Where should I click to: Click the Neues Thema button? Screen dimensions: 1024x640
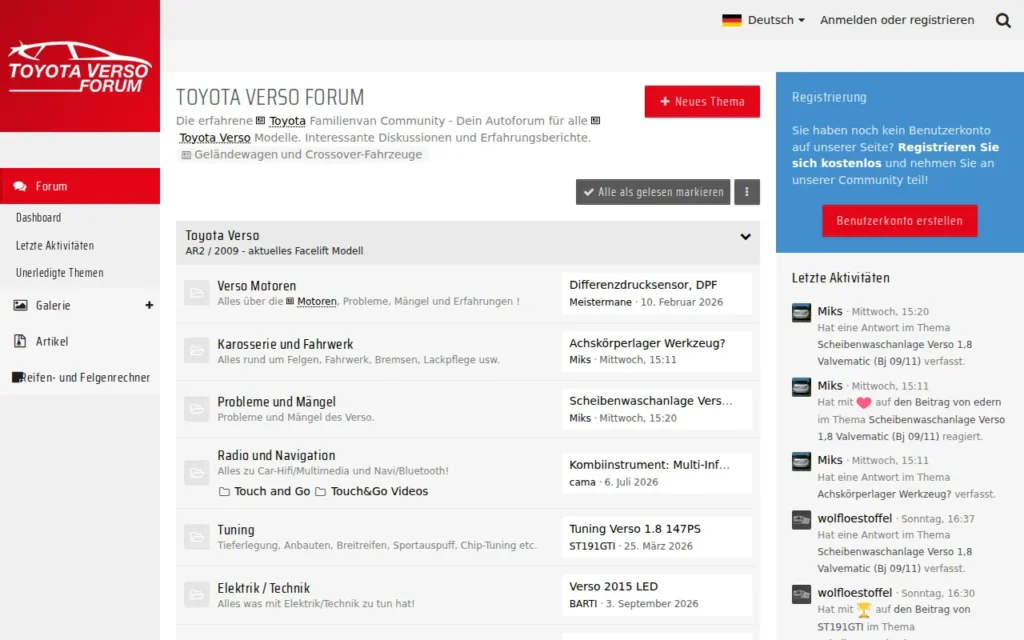(x=702, y=102)
